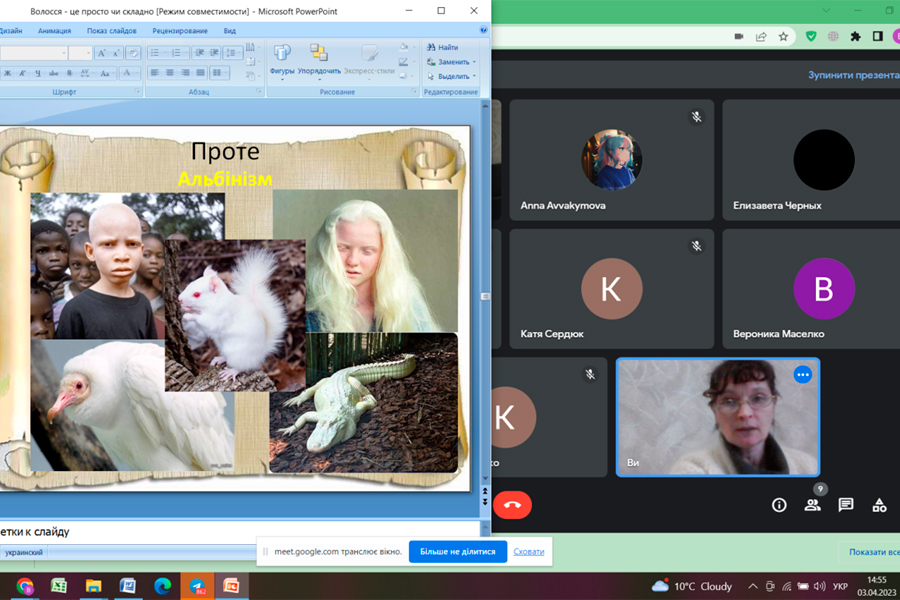Screen dimensions: 900x600
Task: Align text right in paragraph group
Action: point(185,72)
